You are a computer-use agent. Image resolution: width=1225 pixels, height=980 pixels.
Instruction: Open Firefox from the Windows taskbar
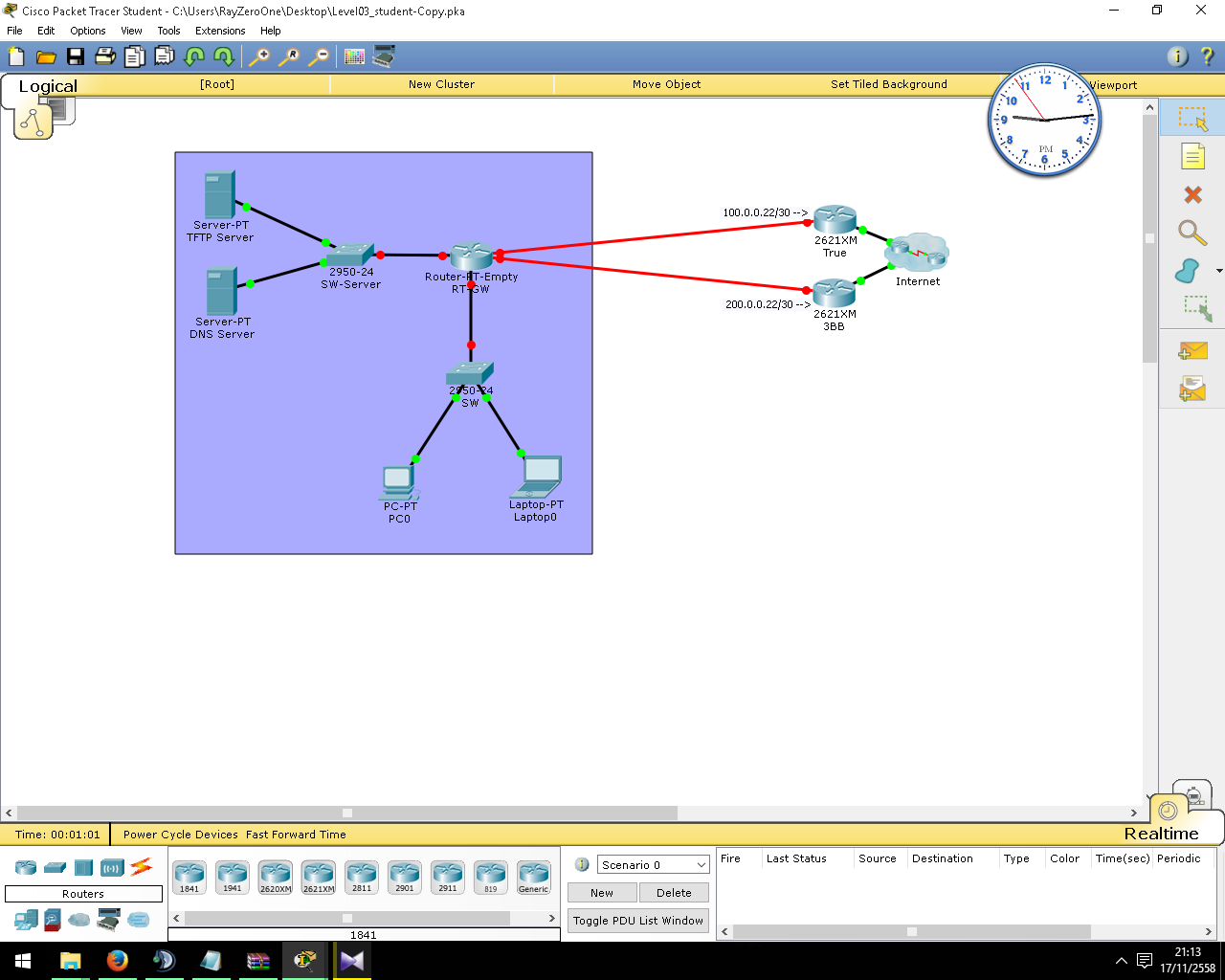coord(118,960)
